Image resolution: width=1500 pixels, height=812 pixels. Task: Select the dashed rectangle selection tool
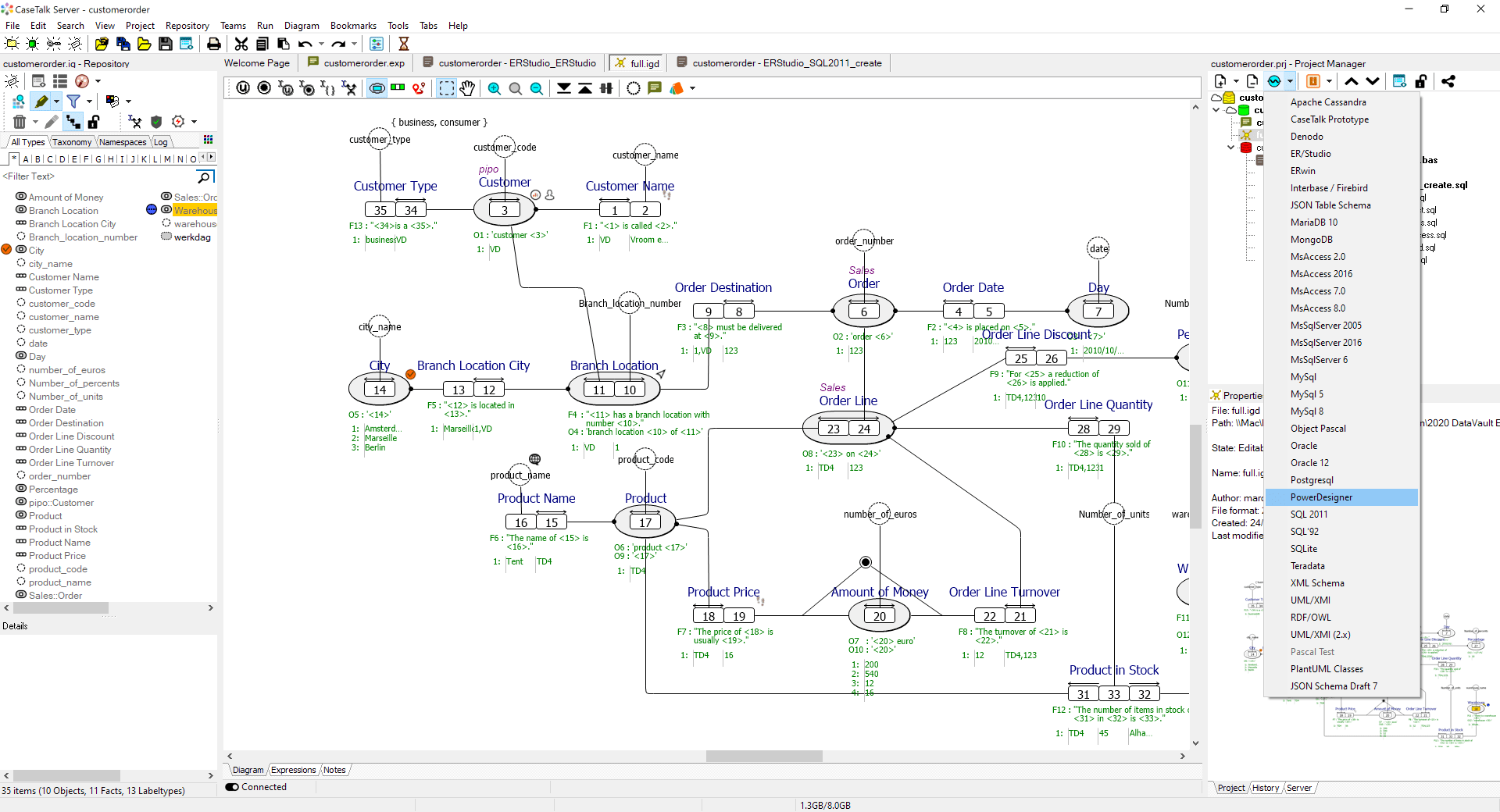[446, 88]
